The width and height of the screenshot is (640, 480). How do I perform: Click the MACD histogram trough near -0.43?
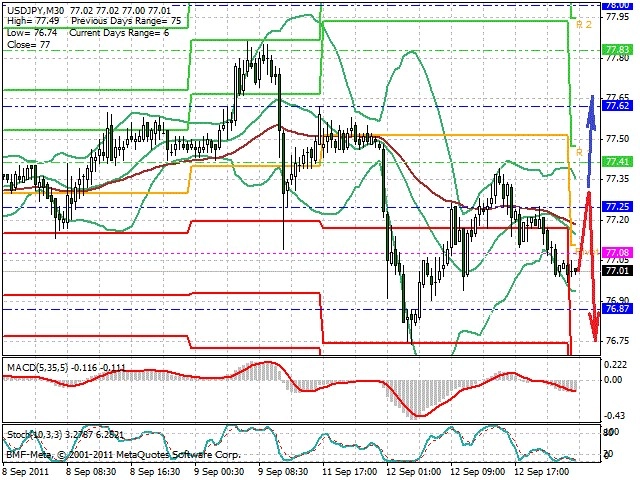click(417, 417)
